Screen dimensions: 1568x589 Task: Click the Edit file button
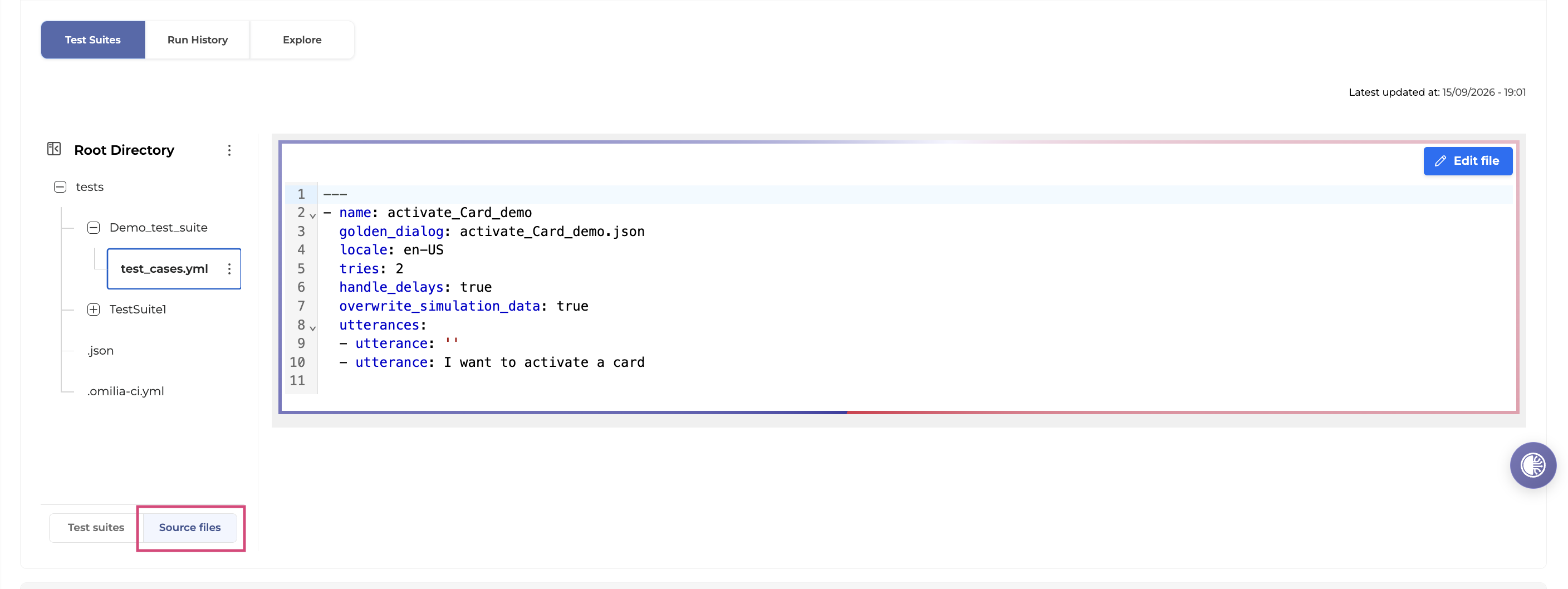pos(1468,161)
